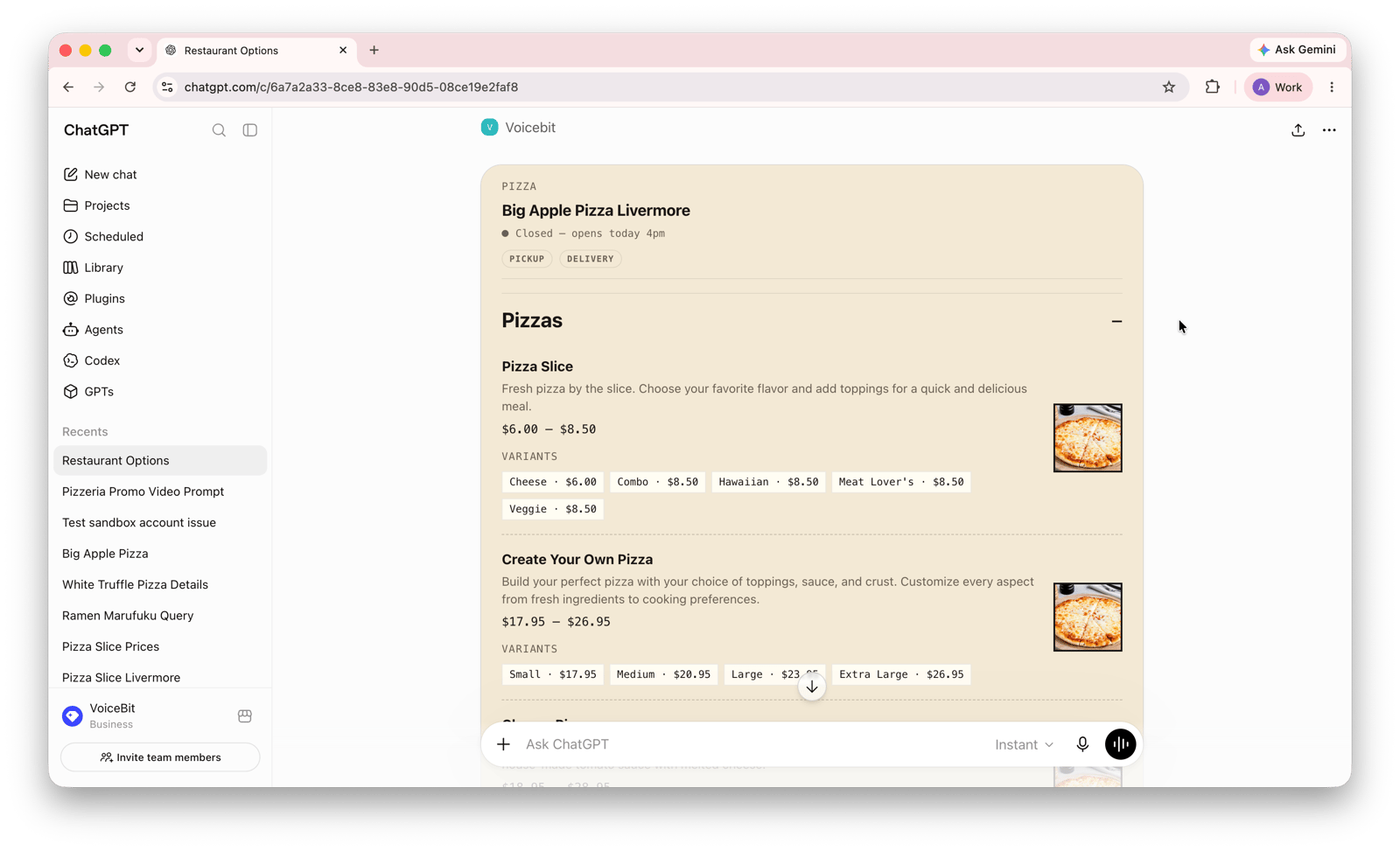
Task: Choose Meat Lover's $8.50 variant
Action: click(x=901, y=482)
